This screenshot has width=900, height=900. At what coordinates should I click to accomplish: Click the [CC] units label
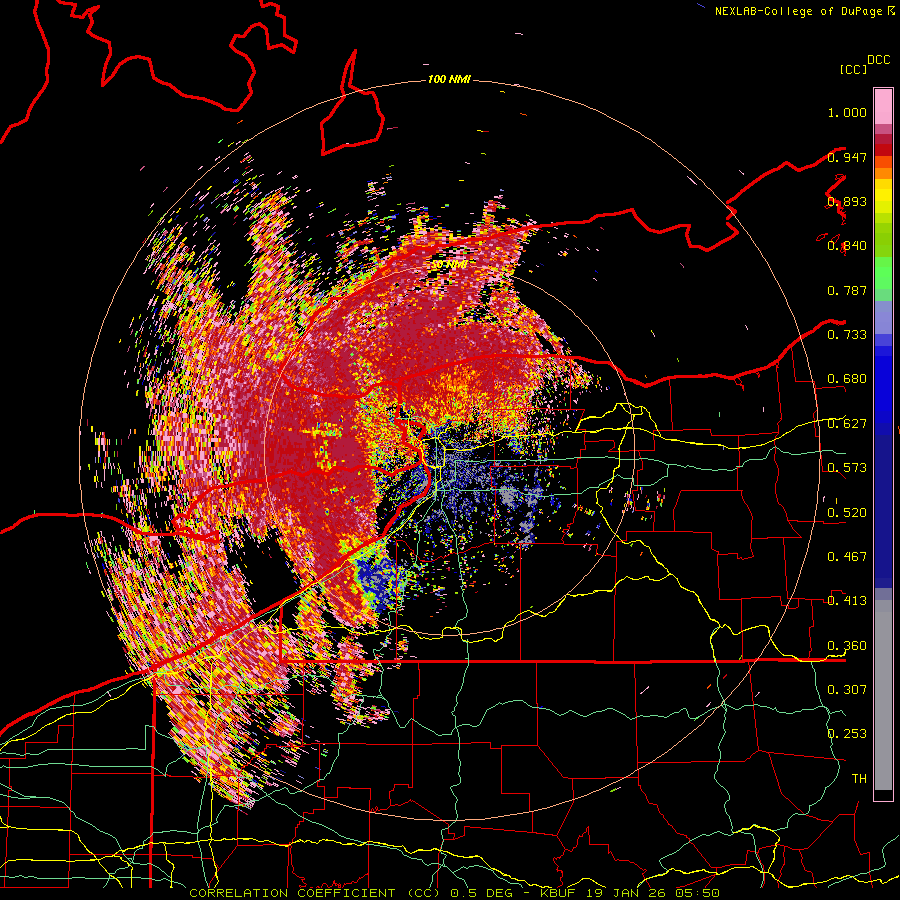pyautogui.click(x=854, y=69)
